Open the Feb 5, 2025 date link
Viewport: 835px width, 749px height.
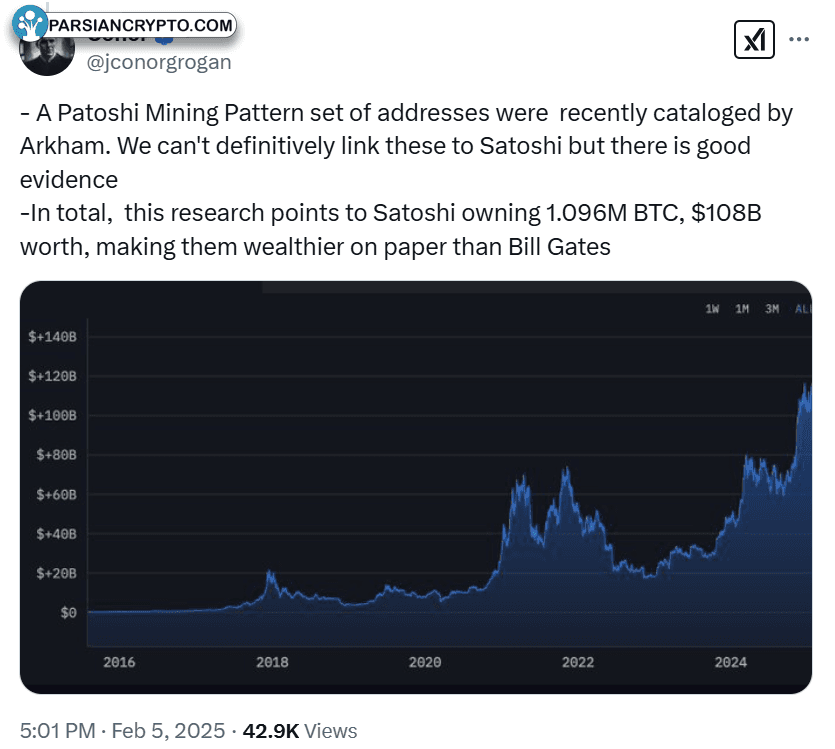pyautogui.click(x=168, y=730)
